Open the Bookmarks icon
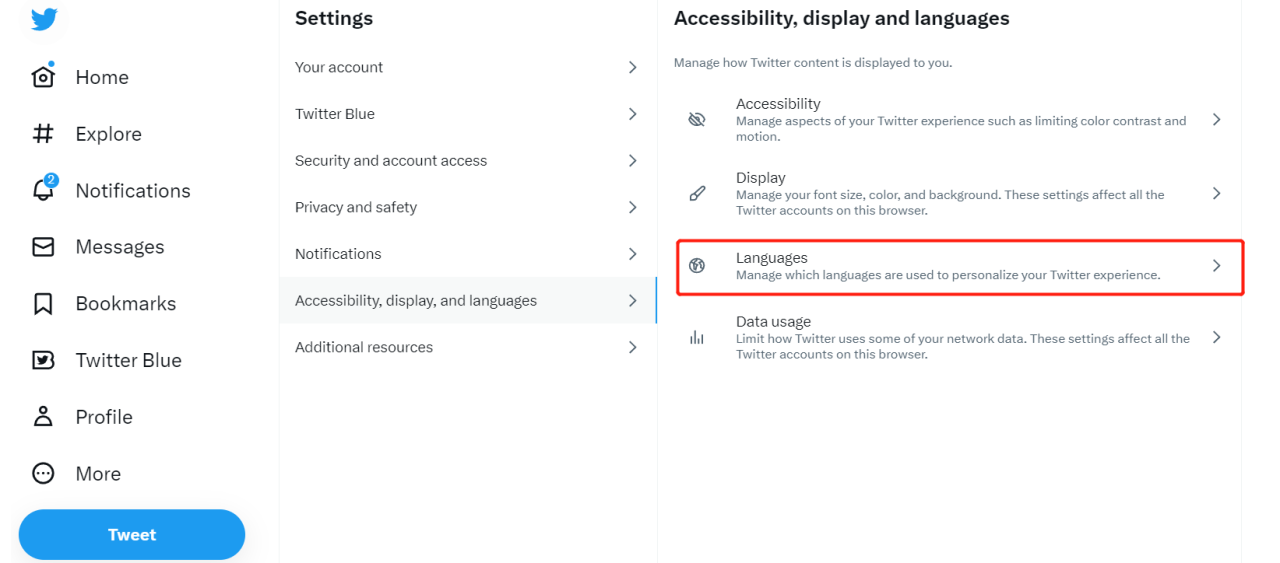The image size is (1280, 563). coord(43,304)
